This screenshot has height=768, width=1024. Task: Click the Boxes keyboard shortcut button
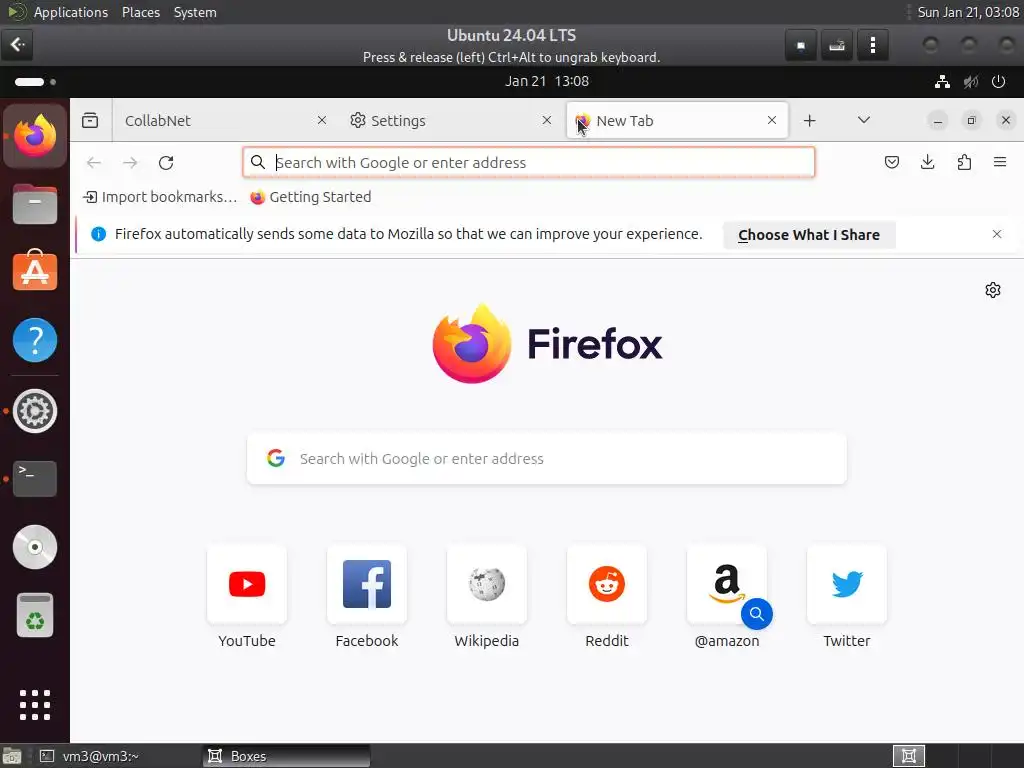click(837, 45)
